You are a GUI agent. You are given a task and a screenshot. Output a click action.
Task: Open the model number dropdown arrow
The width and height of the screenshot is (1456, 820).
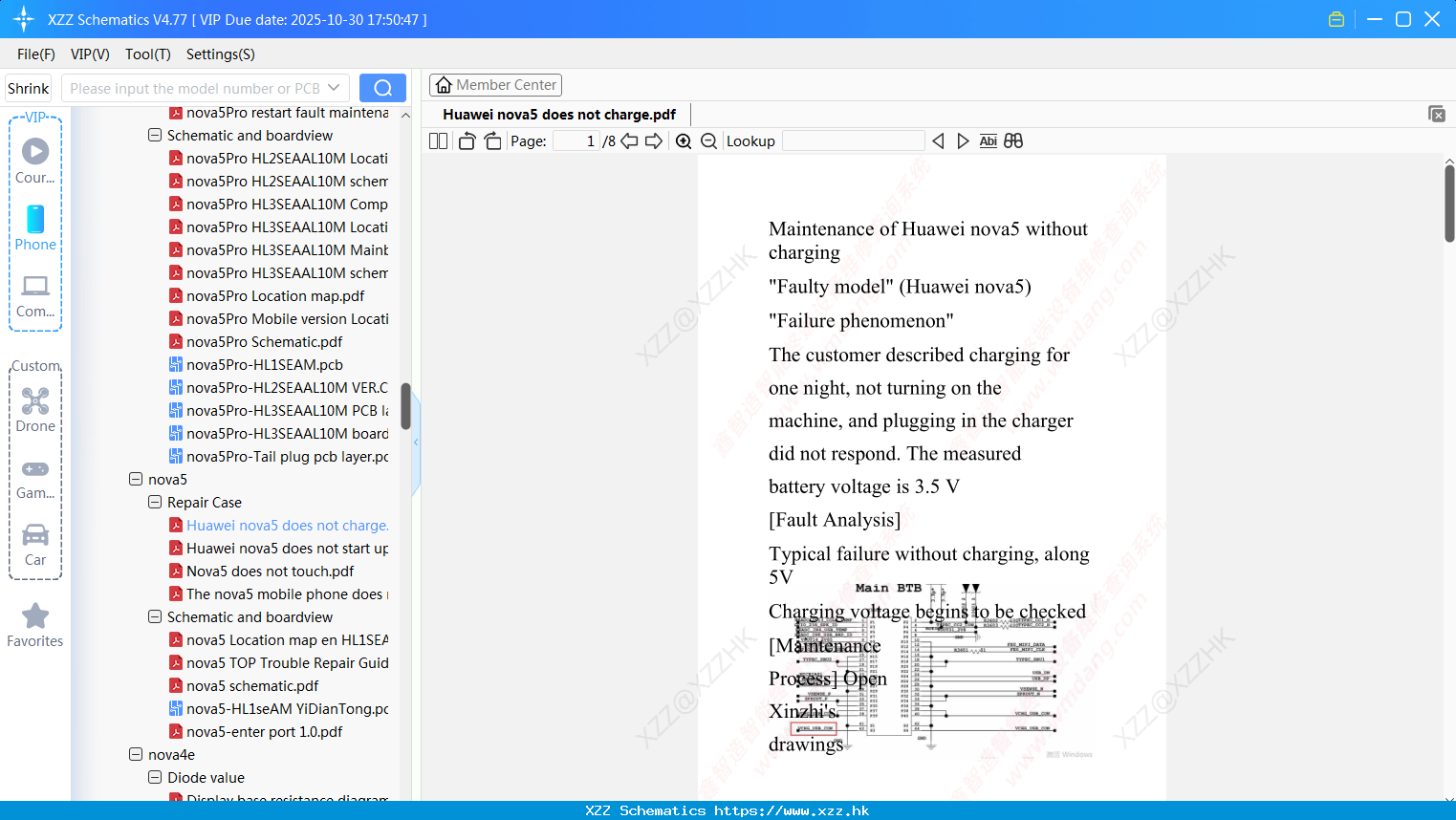pyautogui.click(x=334, y=88)
